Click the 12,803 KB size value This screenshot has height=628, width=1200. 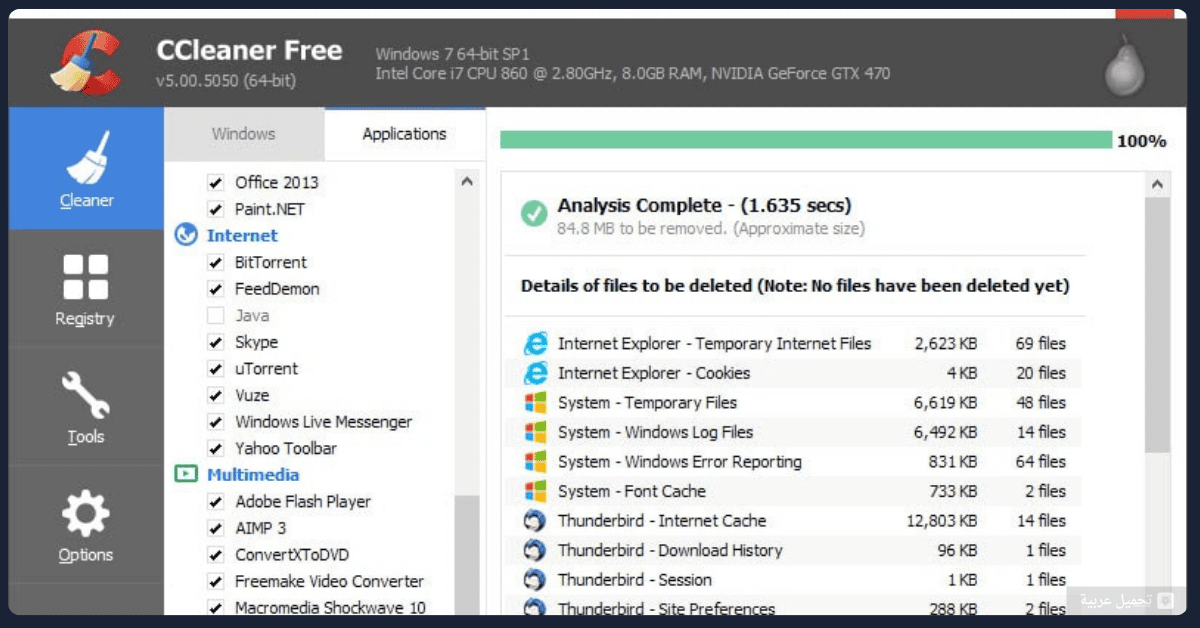(x=942, y=521)
